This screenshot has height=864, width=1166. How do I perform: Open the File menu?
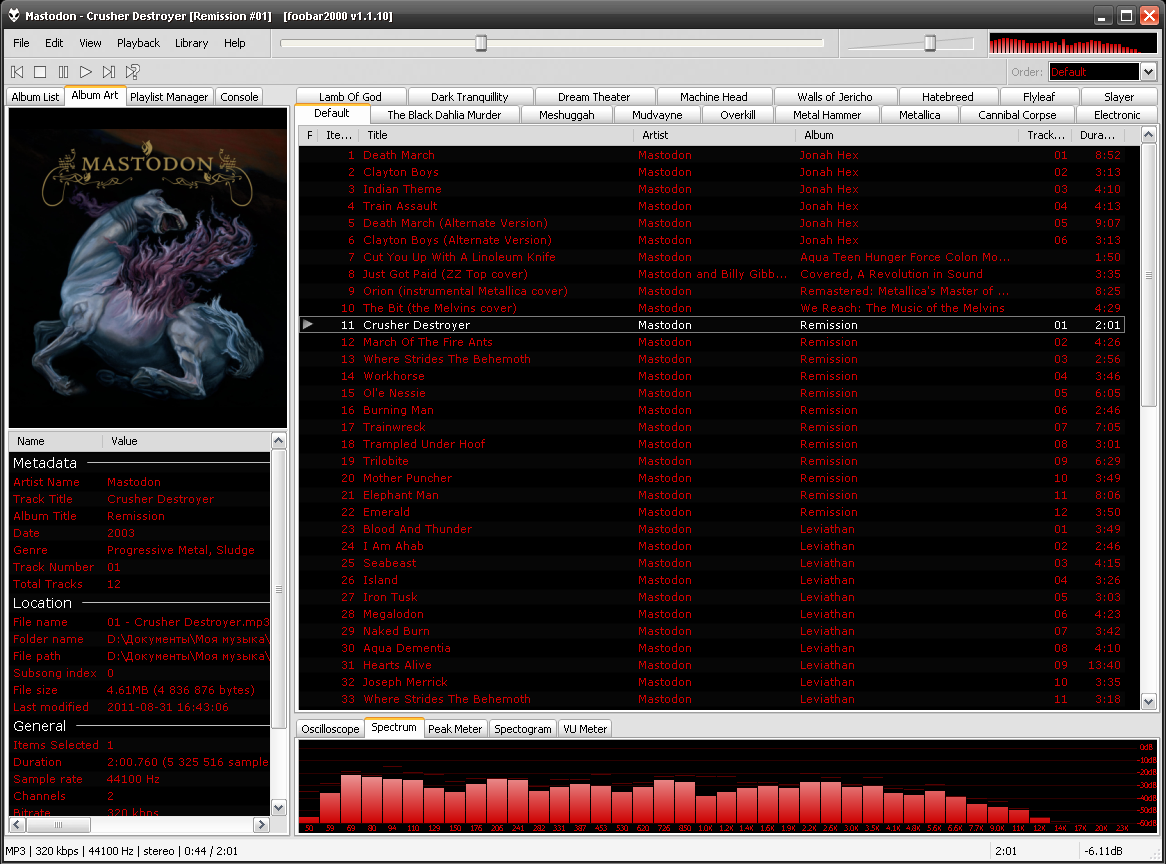click(22, 43)
